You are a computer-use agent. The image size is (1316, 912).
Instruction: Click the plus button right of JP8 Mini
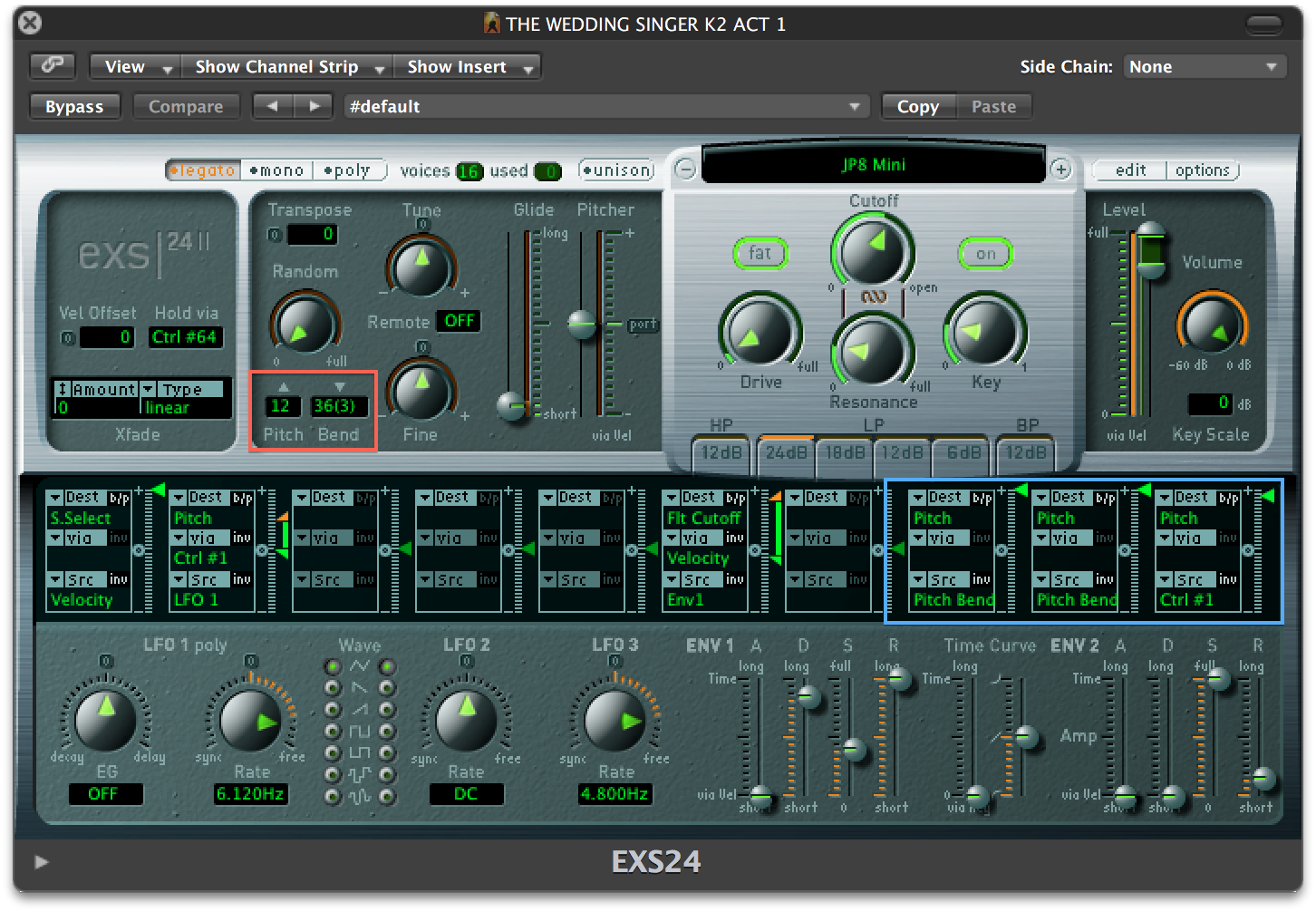tap(1060, 169)
